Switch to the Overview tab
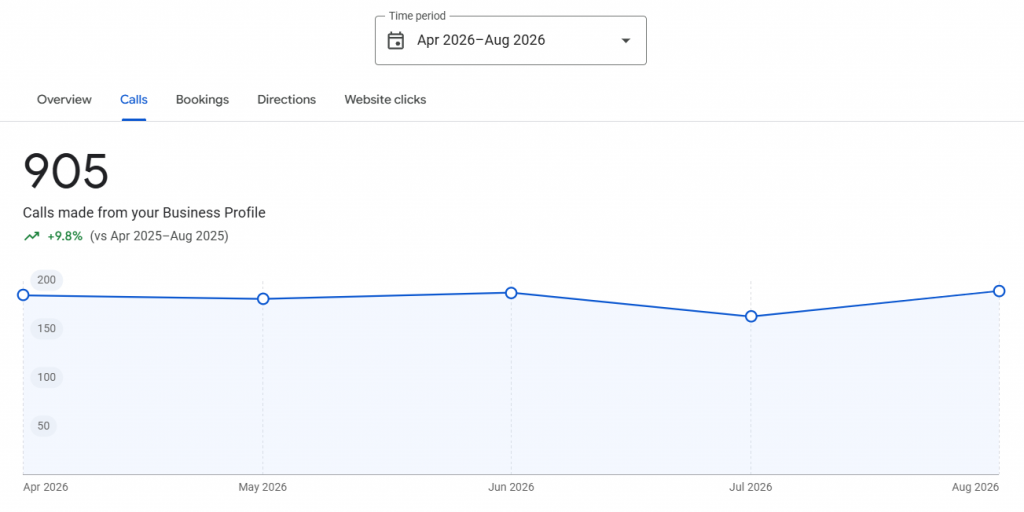Image resolution: width=1024 pixels, height=512 pixels. pyautogui.click(x=64, y=100)
